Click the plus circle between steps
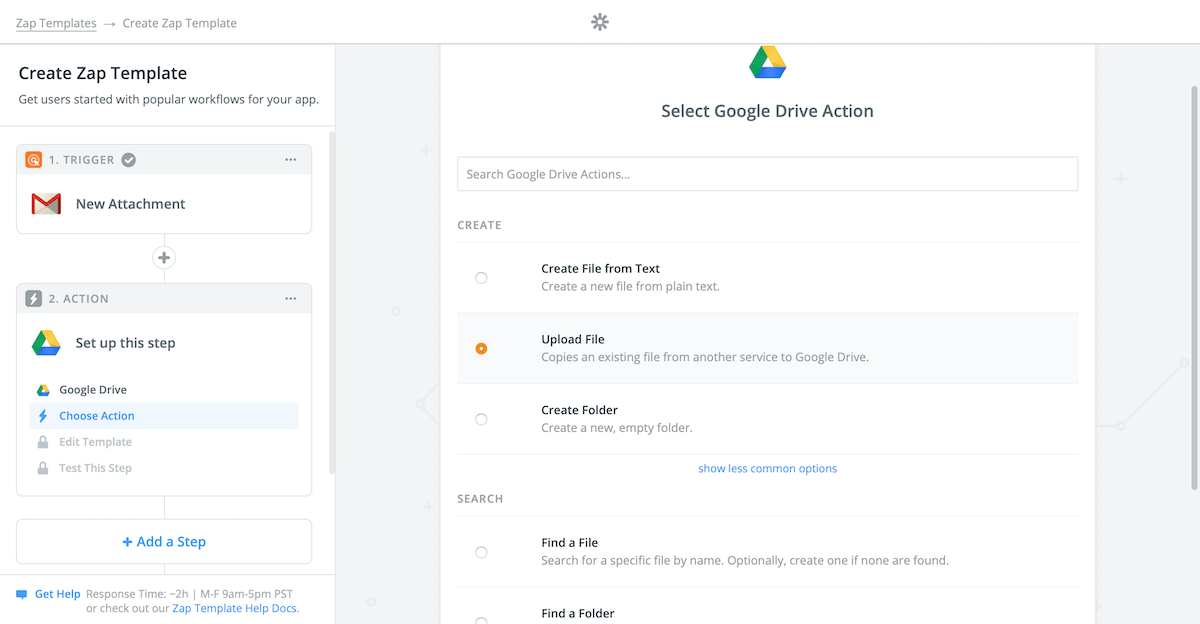Viewport: 1200px width, 624px height. click(164, 258)
